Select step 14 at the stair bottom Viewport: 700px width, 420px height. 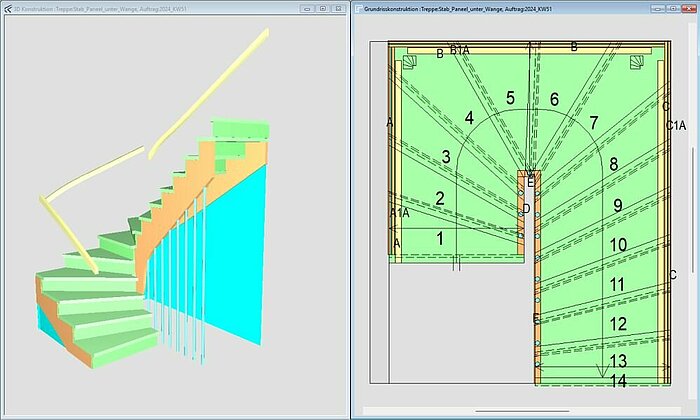pos(618,381)
